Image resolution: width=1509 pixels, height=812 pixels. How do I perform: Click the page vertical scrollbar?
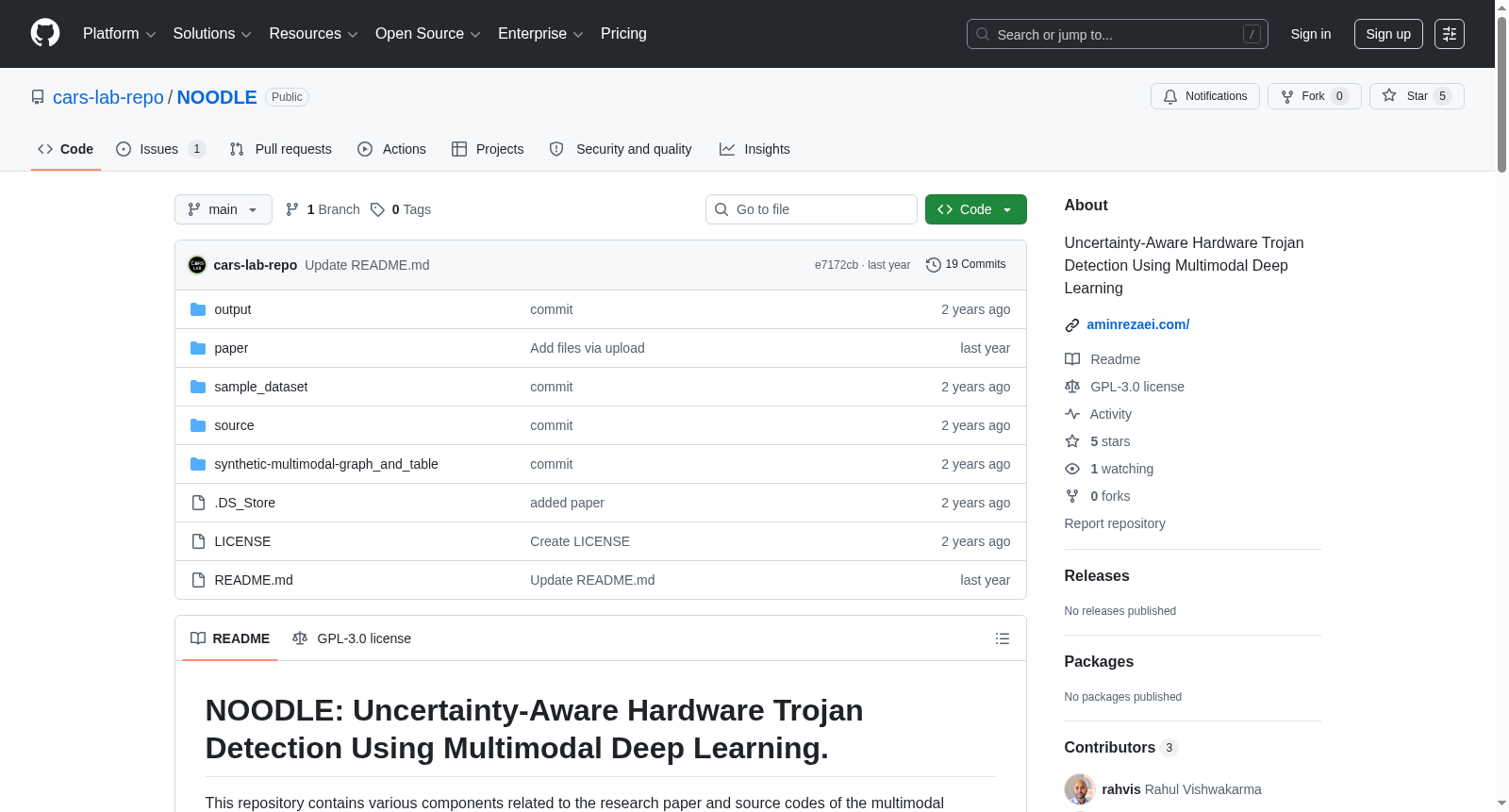[x=1501, y=94]
